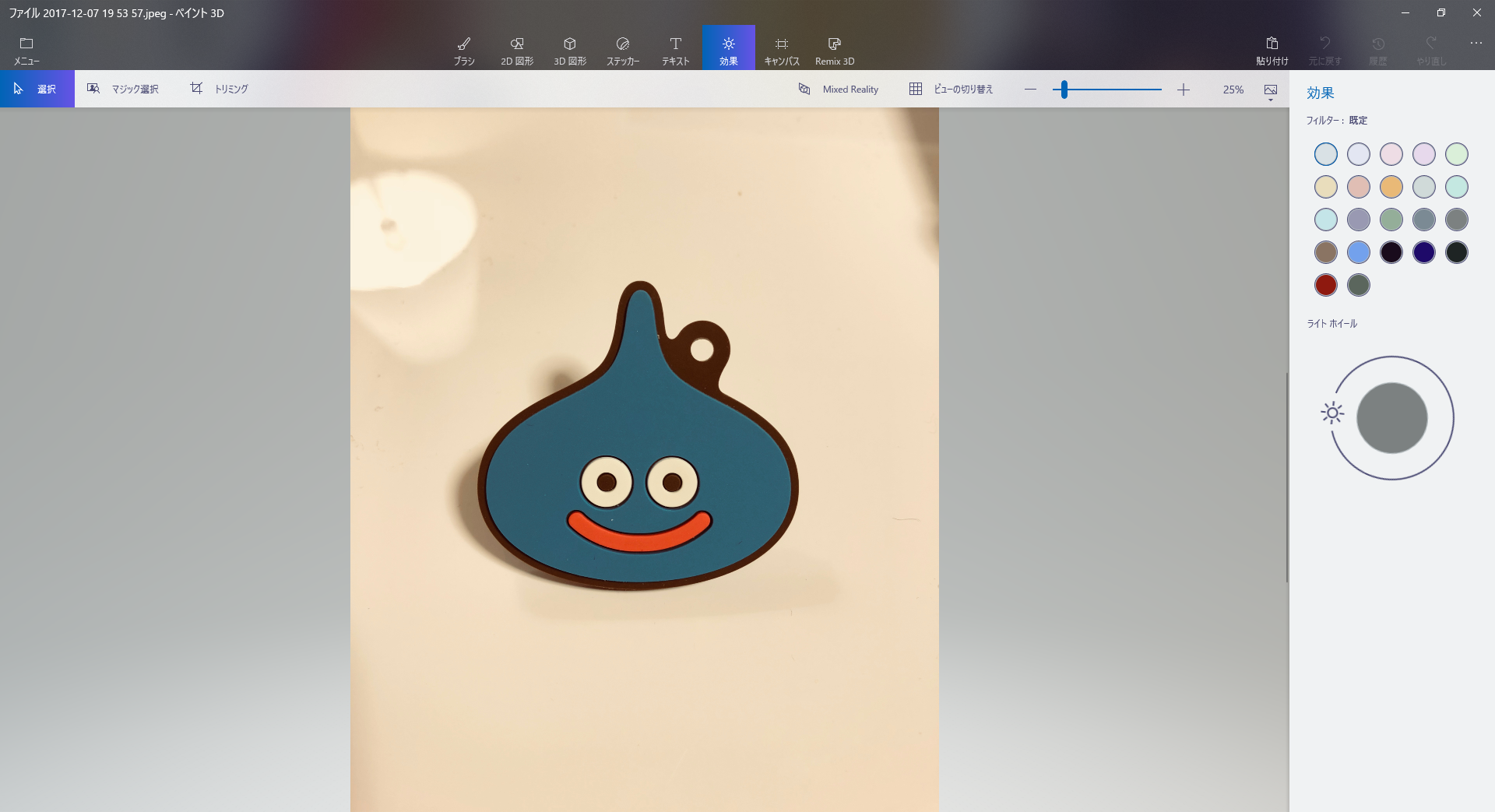Click the 貼り付け paste button
This screenshot has height=812, width=1495.
[x=1272, y=50]
